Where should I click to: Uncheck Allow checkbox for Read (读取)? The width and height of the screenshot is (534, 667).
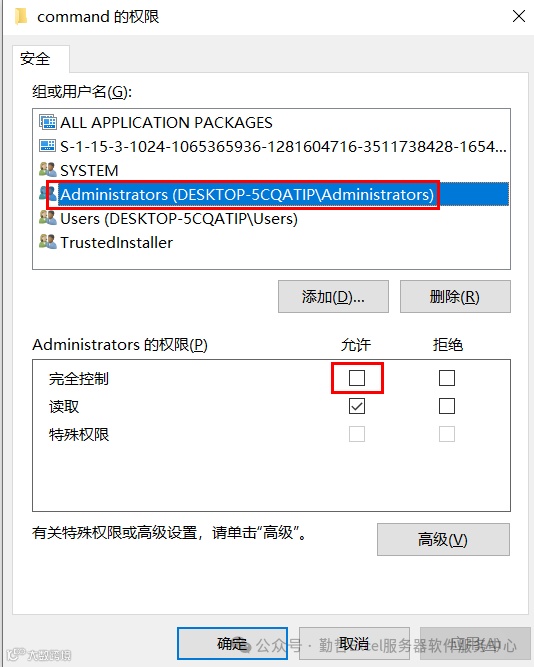coord(357,406)
